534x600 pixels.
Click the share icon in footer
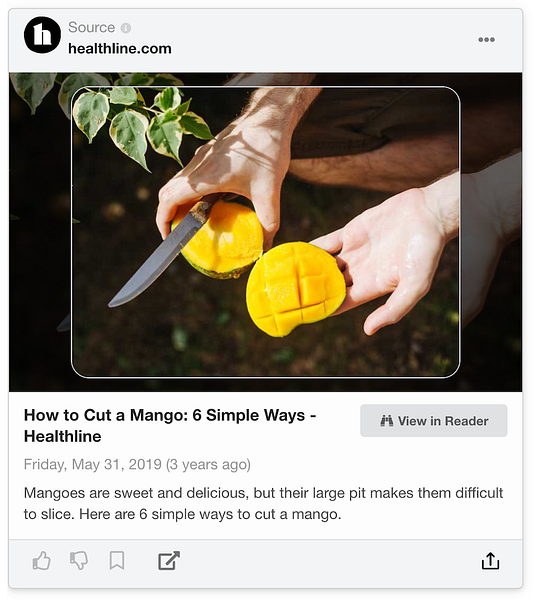pos(490,561)
